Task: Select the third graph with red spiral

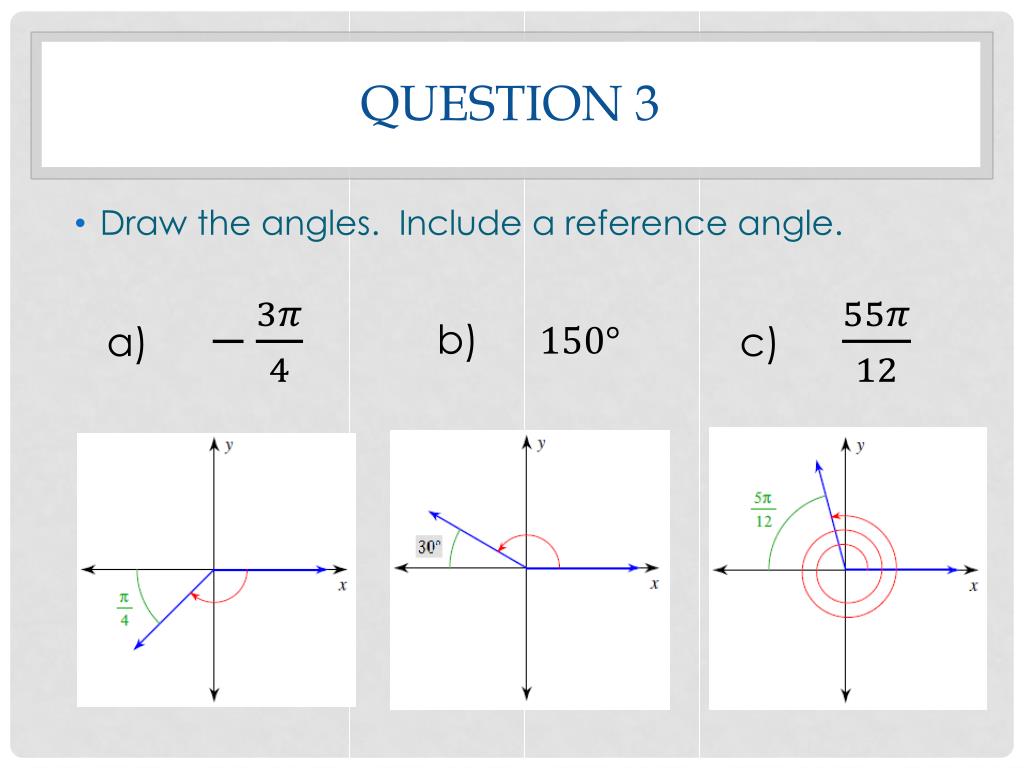Action: [848, 568]
